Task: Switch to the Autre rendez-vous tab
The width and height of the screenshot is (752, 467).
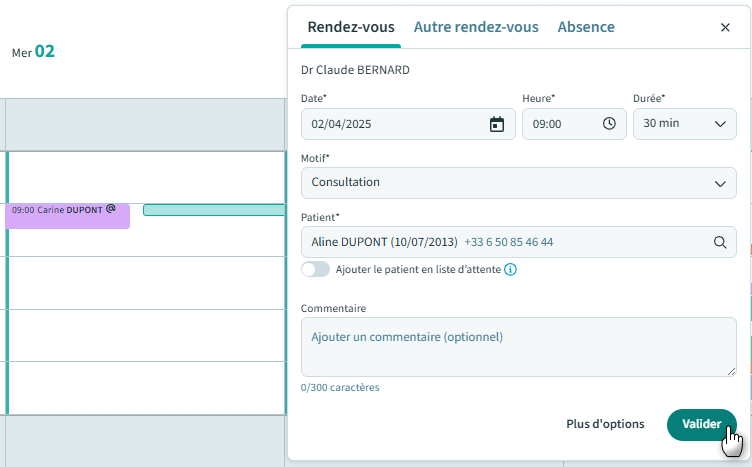Action: pos(476,27)
